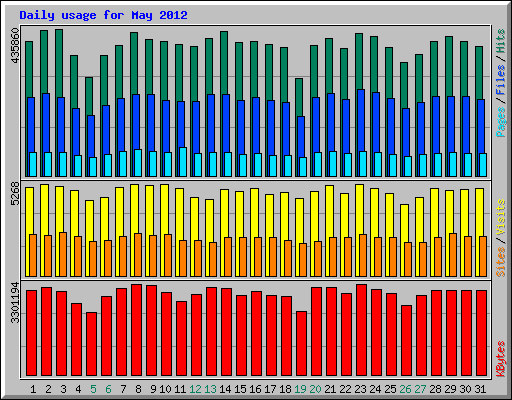Click the 5268 axis value
This screenshot has width=512, height=400.
click(15, 193)
